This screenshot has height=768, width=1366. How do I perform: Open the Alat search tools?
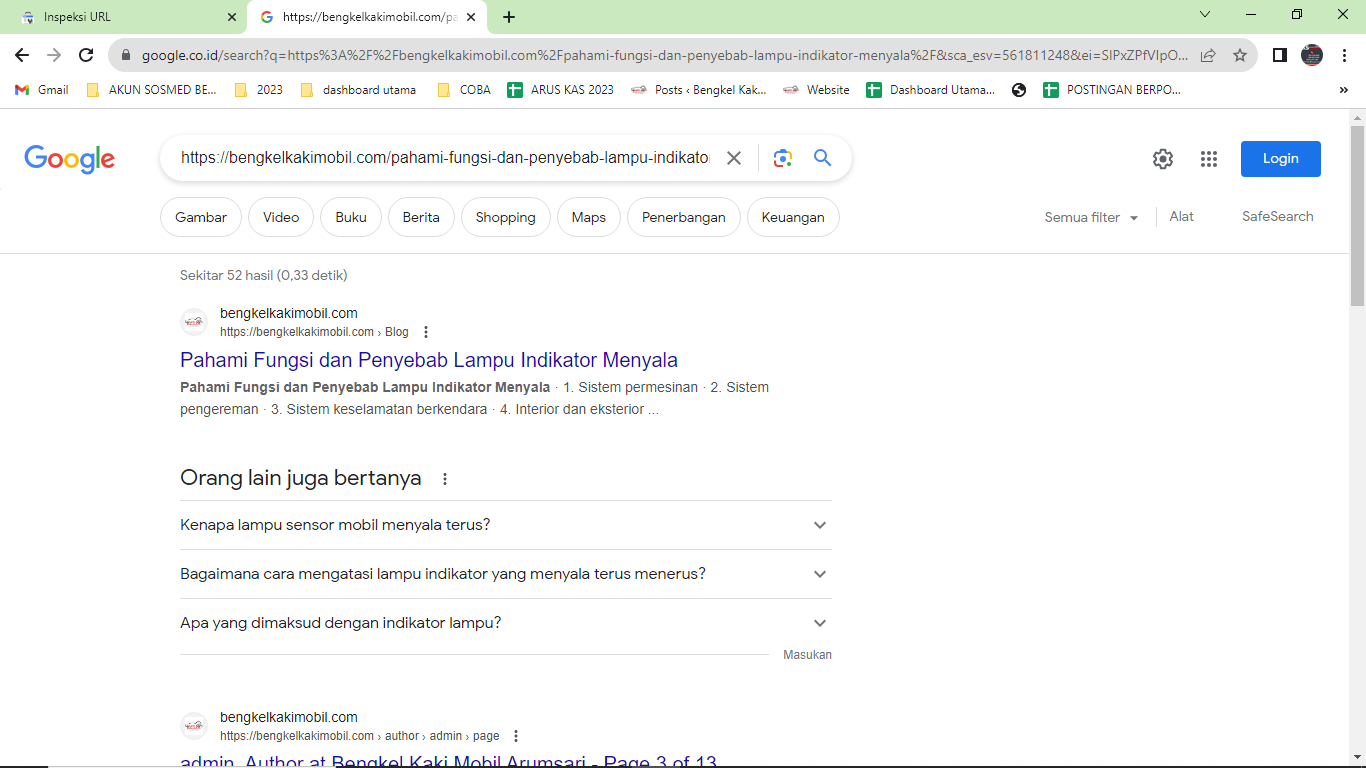click(x=1182, y=216)
